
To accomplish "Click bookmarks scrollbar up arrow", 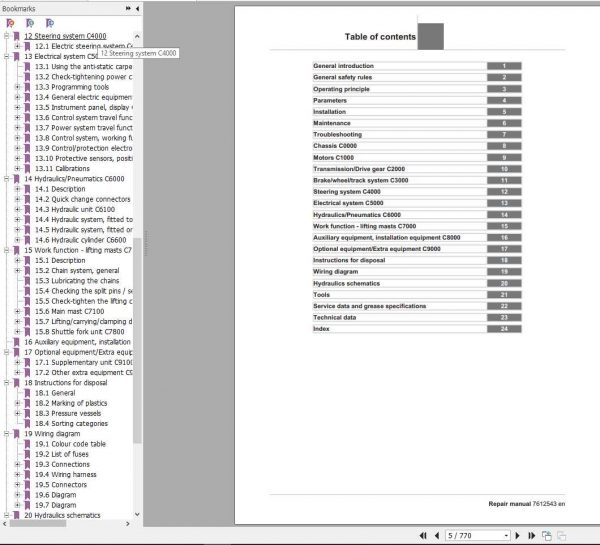I will [x=137, y=36].
